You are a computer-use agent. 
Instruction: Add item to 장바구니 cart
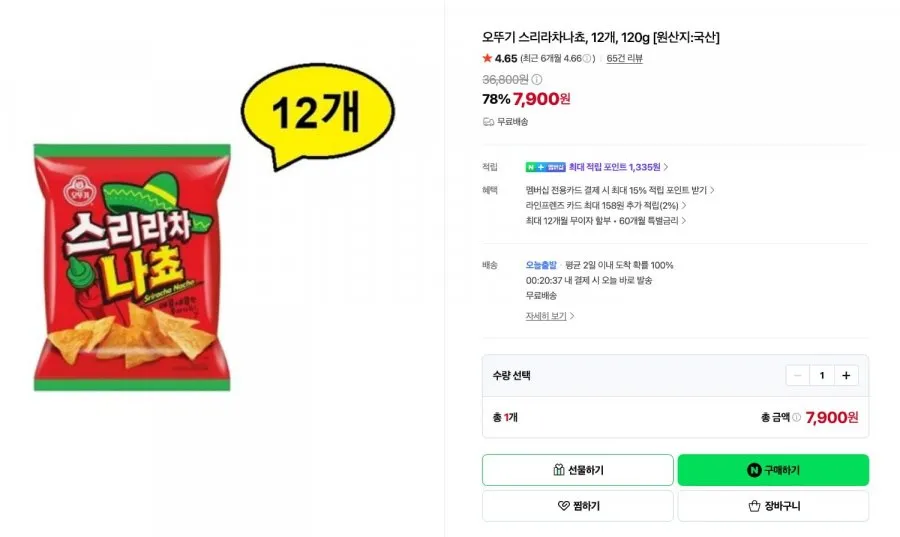773,505
